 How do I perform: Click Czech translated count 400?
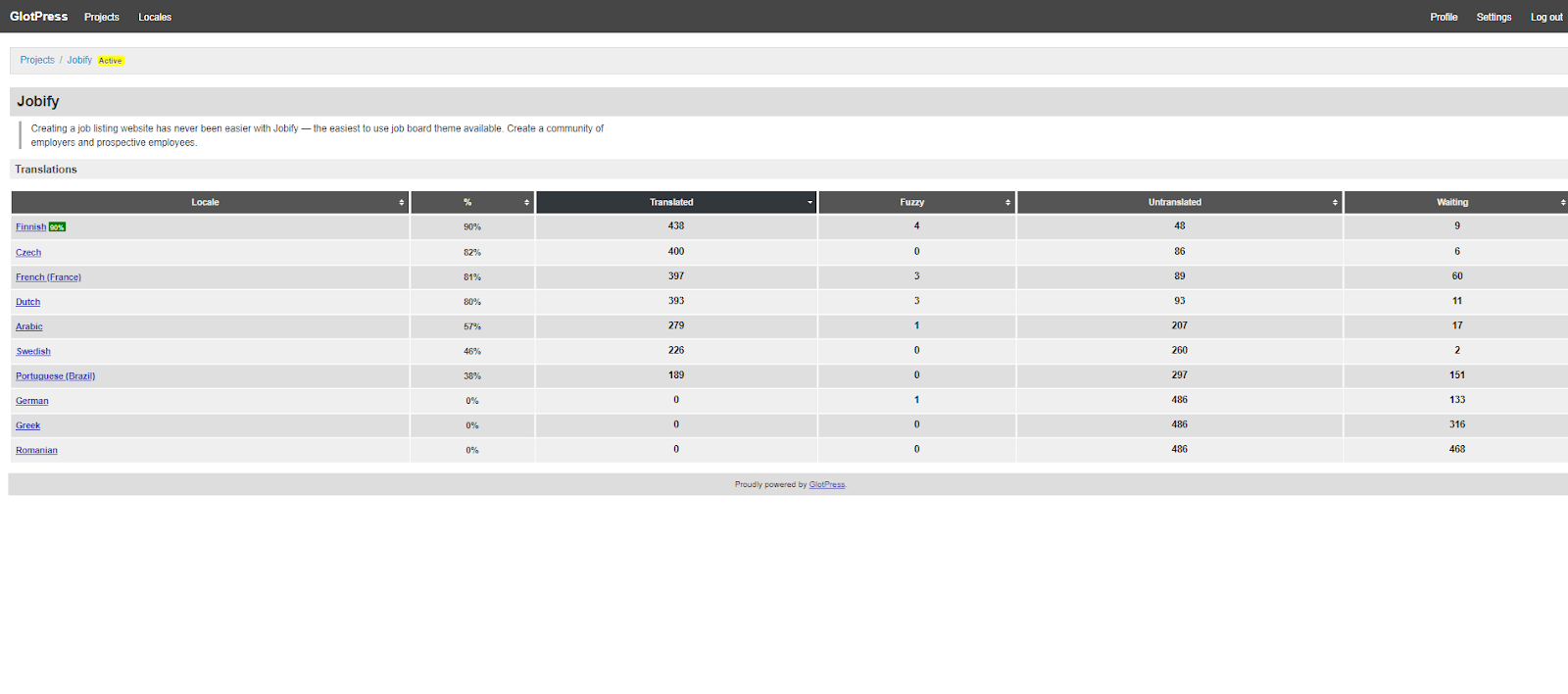[676, 251]
